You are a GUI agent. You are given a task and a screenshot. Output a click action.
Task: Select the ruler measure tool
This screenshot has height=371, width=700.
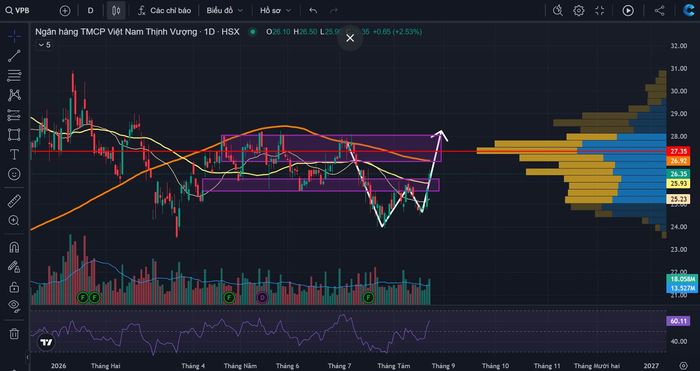(14, 201)
